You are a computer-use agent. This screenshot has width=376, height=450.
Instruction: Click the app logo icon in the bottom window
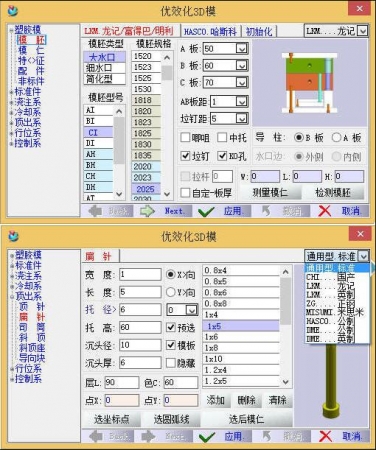pos(13,236)
